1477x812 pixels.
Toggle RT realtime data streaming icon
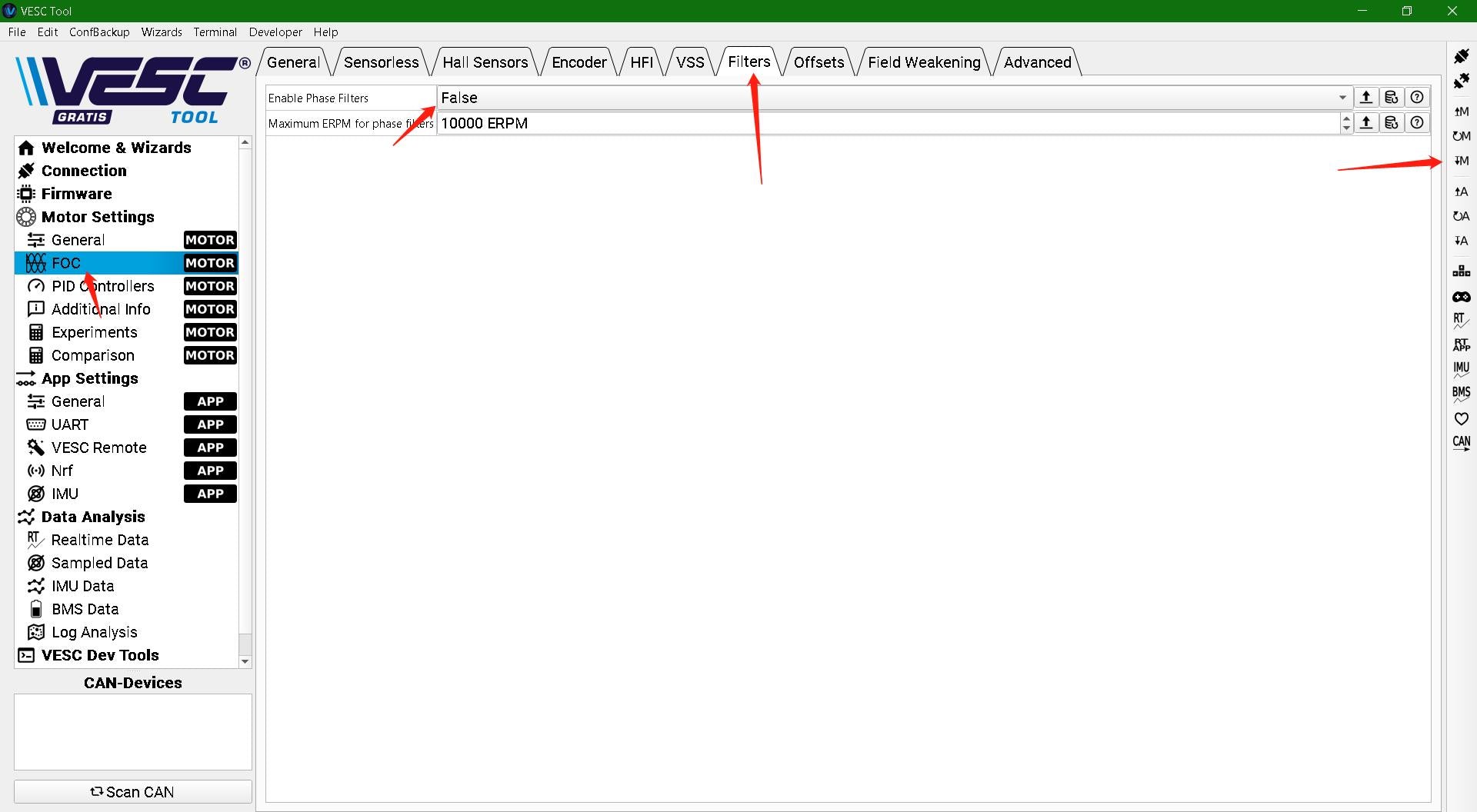point(1461,320)
